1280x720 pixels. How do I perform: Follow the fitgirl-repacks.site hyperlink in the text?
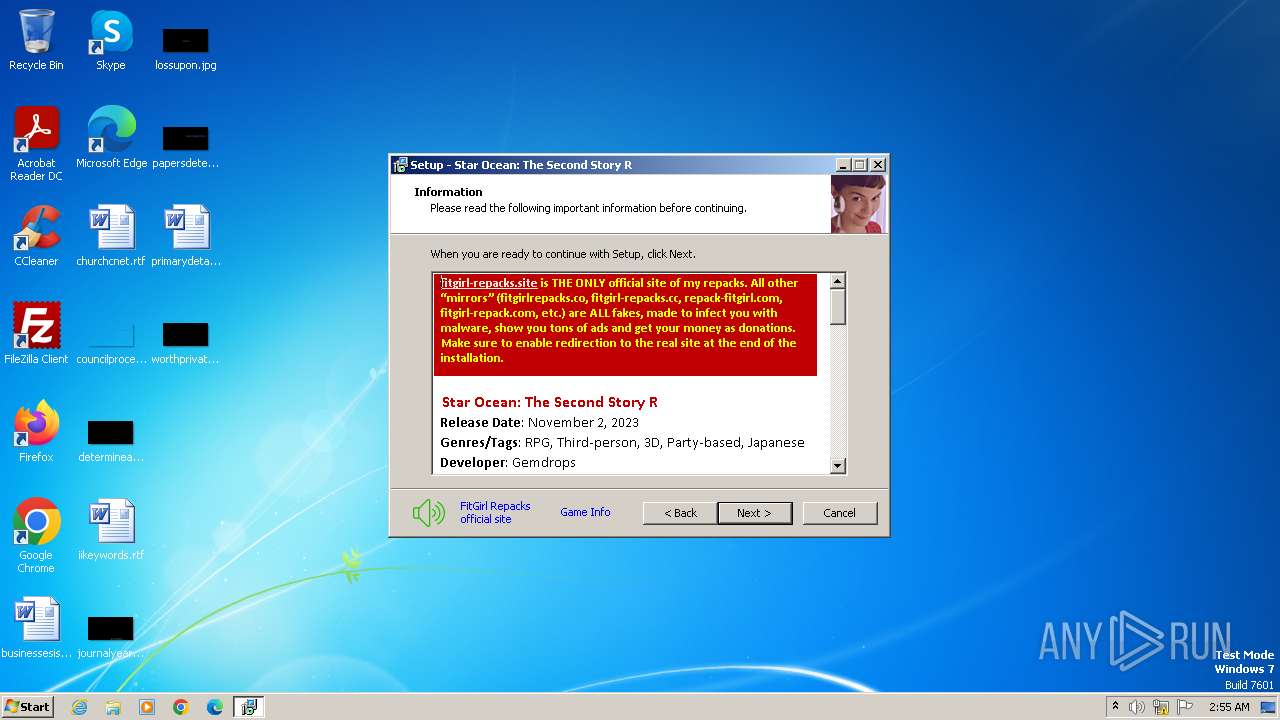489,283
